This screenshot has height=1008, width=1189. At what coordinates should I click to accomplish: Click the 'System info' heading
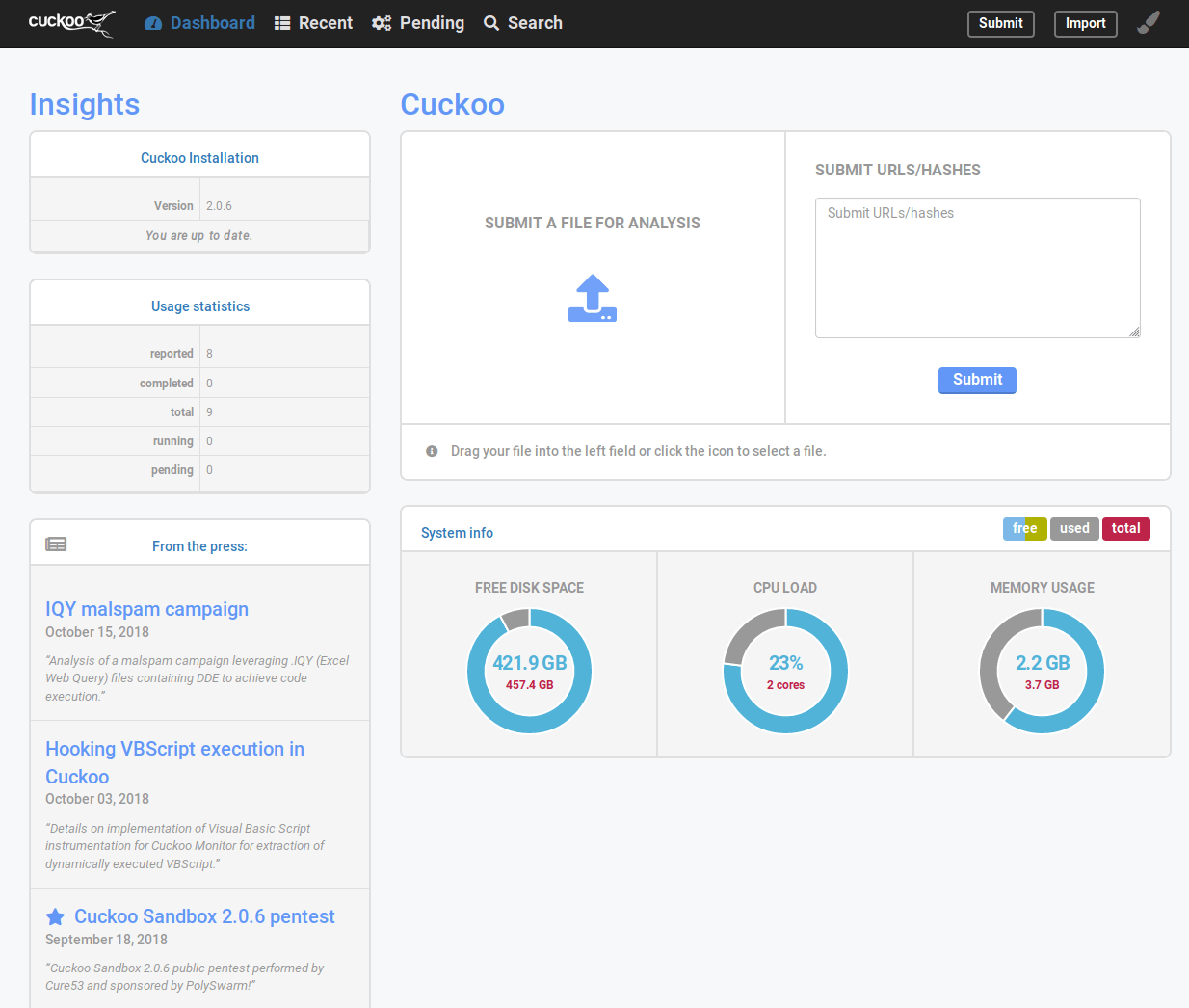coord(457,533)
